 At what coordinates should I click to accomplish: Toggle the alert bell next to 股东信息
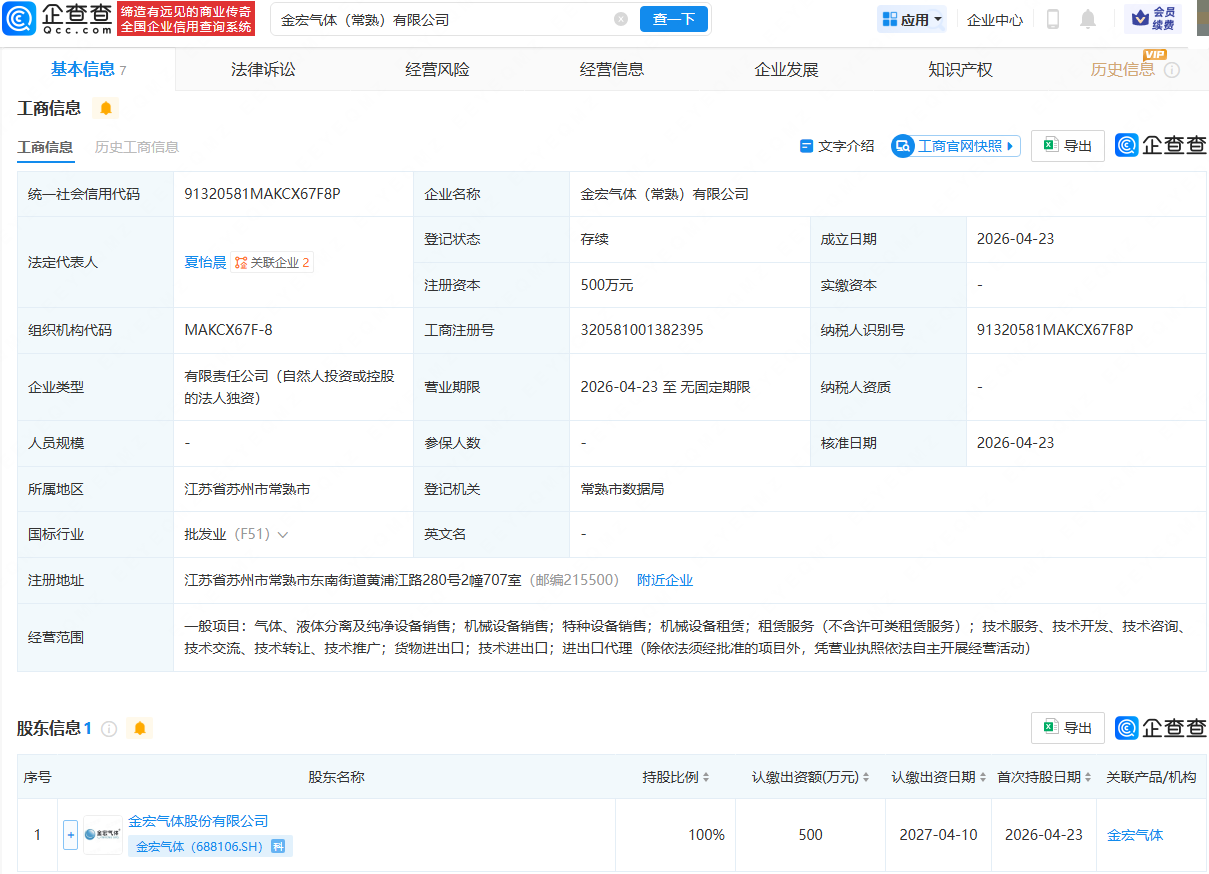click(140, 728)
